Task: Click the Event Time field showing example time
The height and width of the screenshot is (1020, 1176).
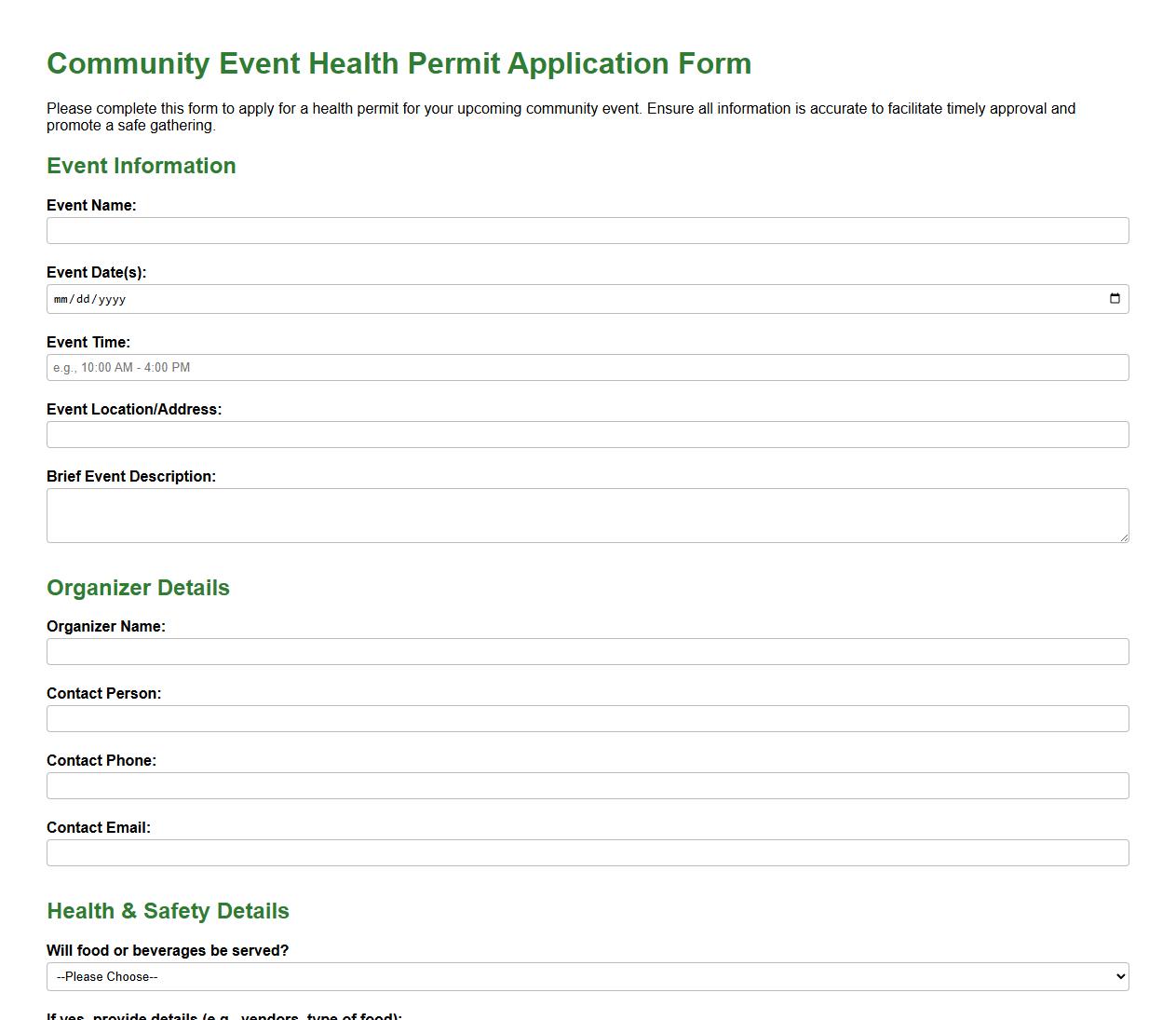Action: pyautogui.click(x=587, y=367)
